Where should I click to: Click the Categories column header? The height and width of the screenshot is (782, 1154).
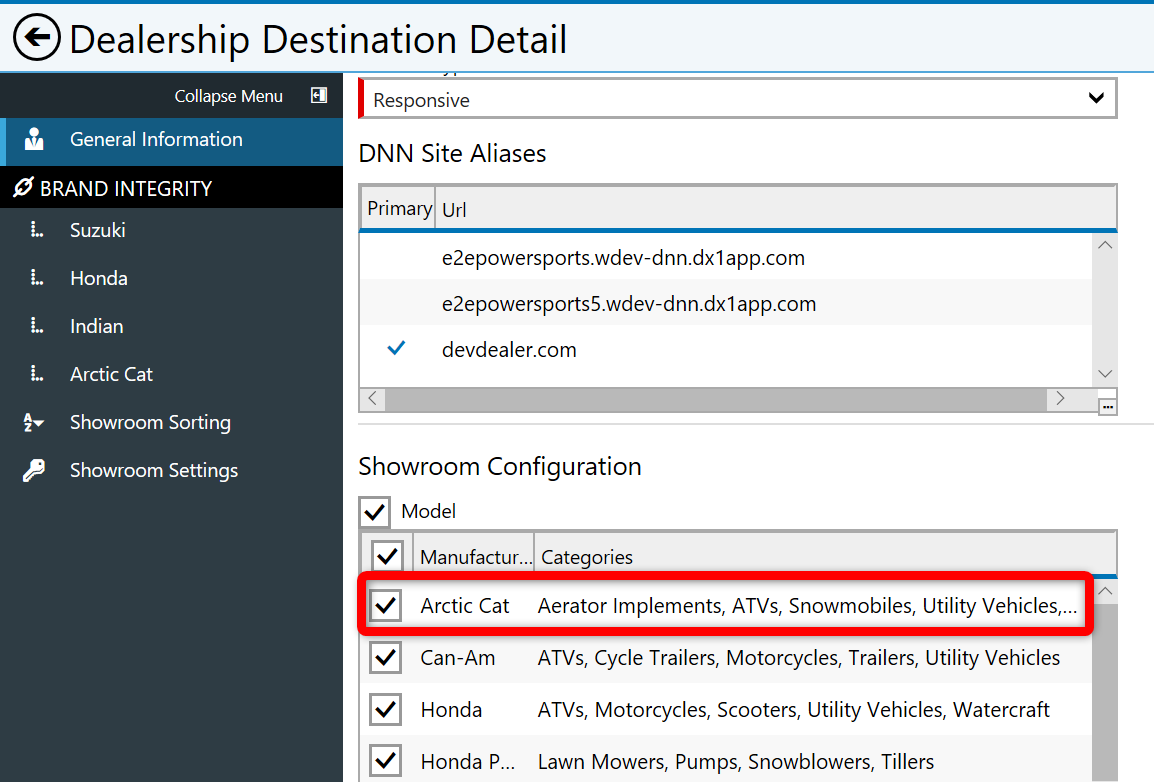(x=825, y=557)
